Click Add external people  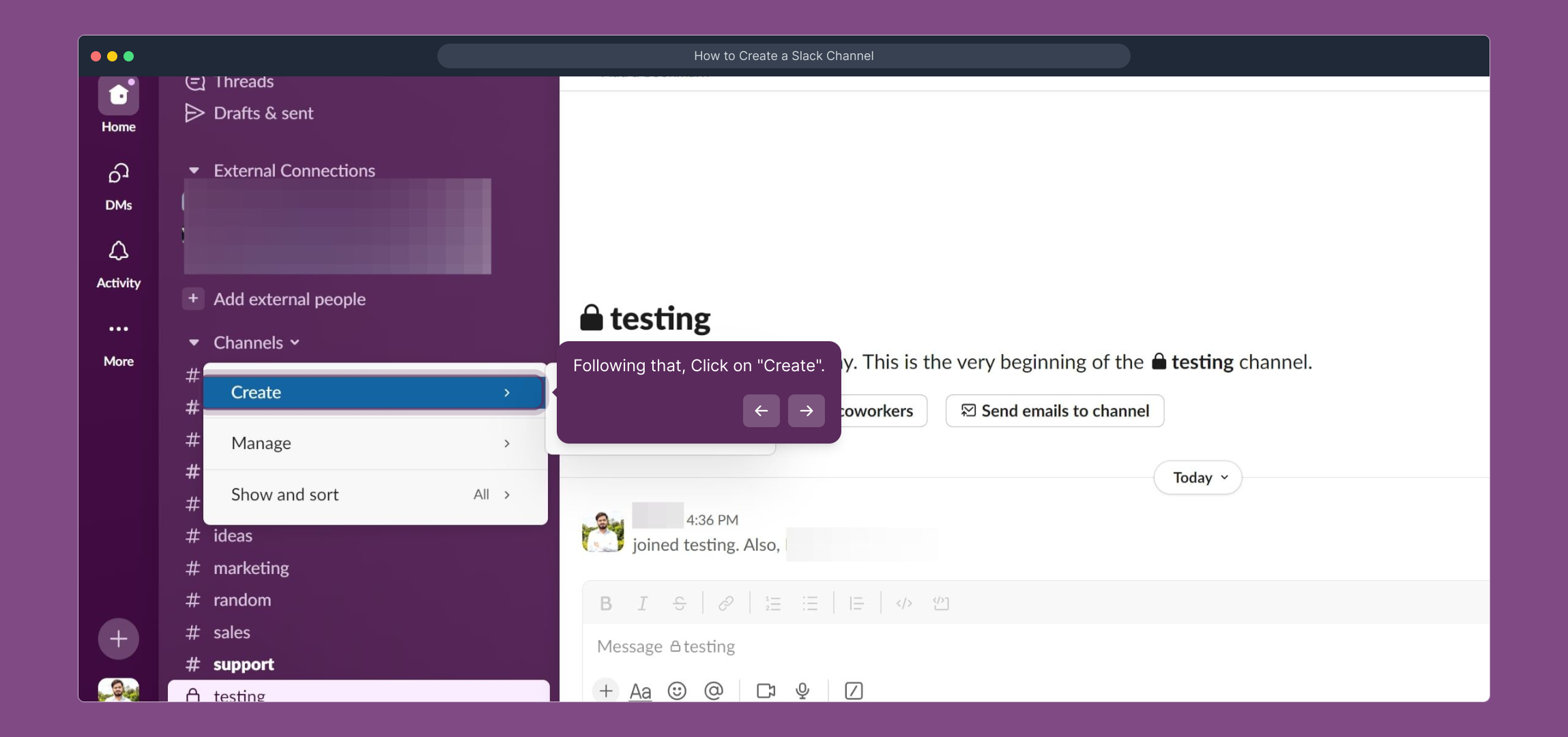click(x=289, y=298)
